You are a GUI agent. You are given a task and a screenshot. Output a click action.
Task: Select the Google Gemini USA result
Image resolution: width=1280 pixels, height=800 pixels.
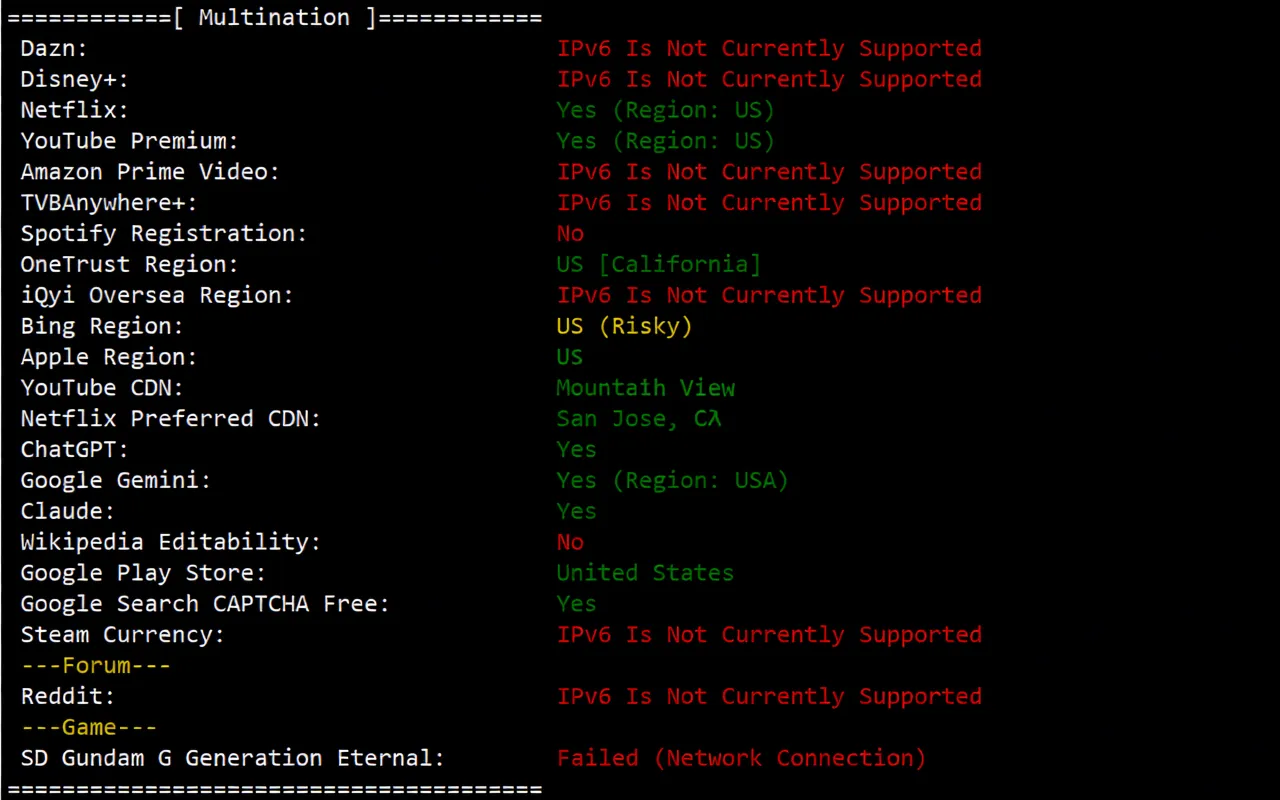pyautogui.click(x=671, y=480)
